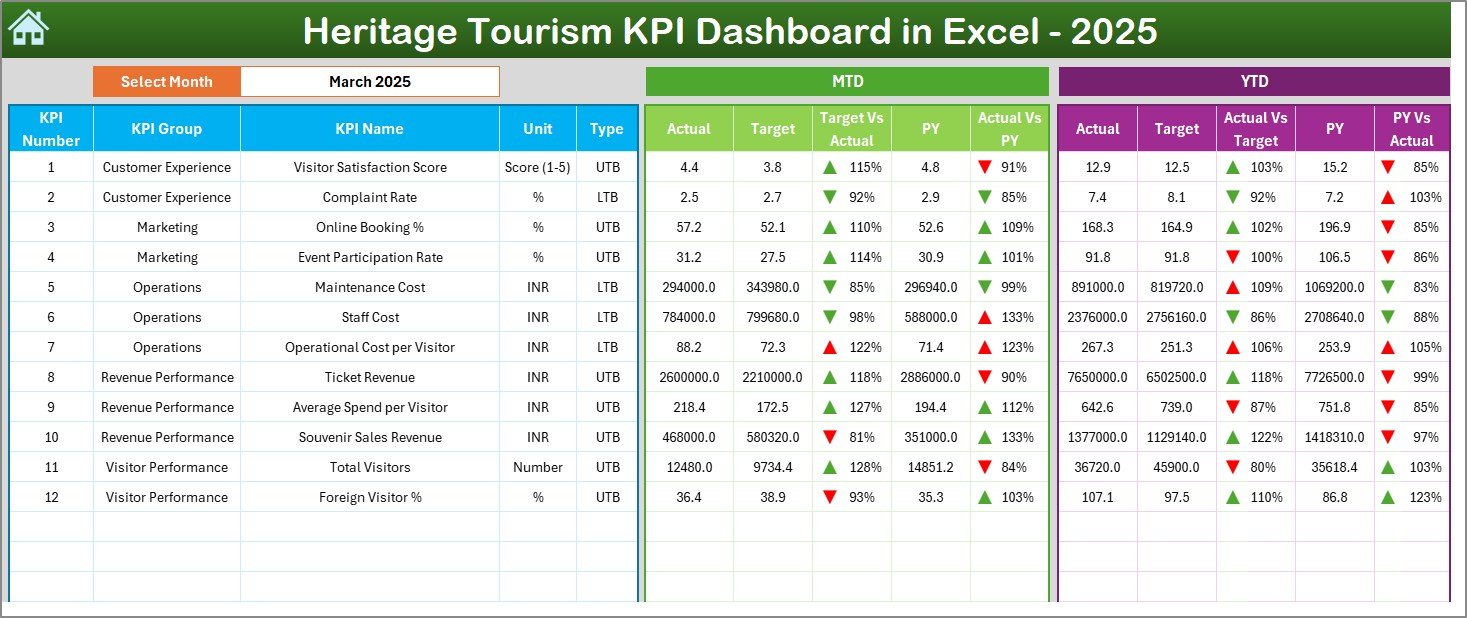Select the green MTD section header

846,82
